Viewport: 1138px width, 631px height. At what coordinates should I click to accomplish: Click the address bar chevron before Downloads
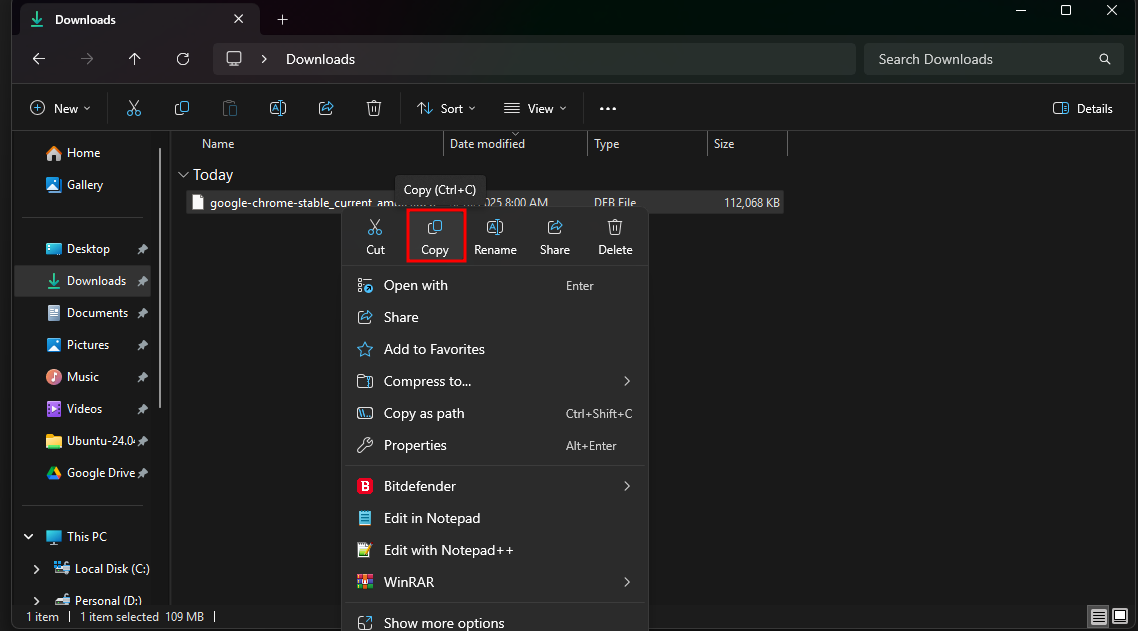(x=264, y=59)
